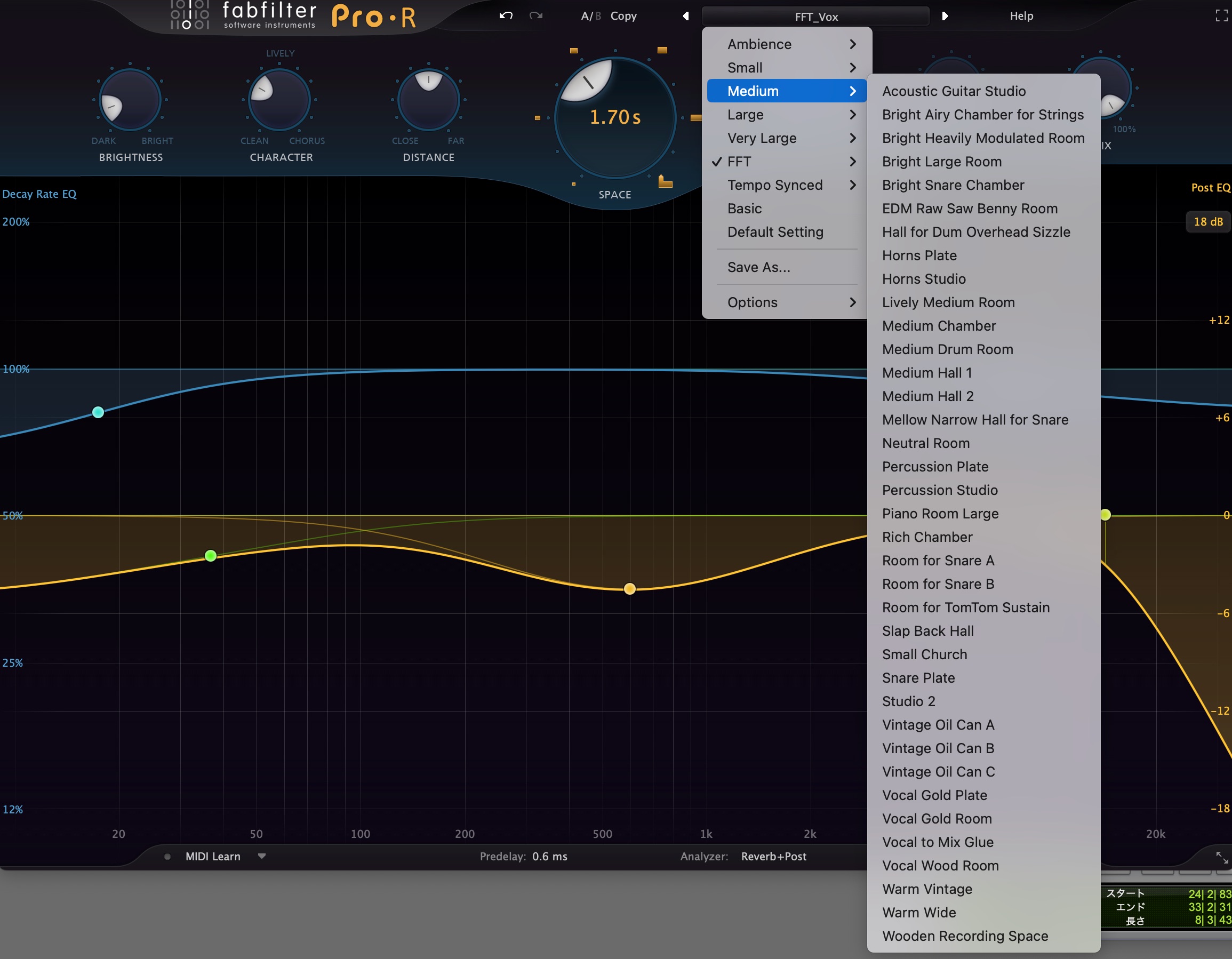Click the Decay Rate EQ label
The width and height of the screenshot is (1232, 959).
[x=39, y=194]
